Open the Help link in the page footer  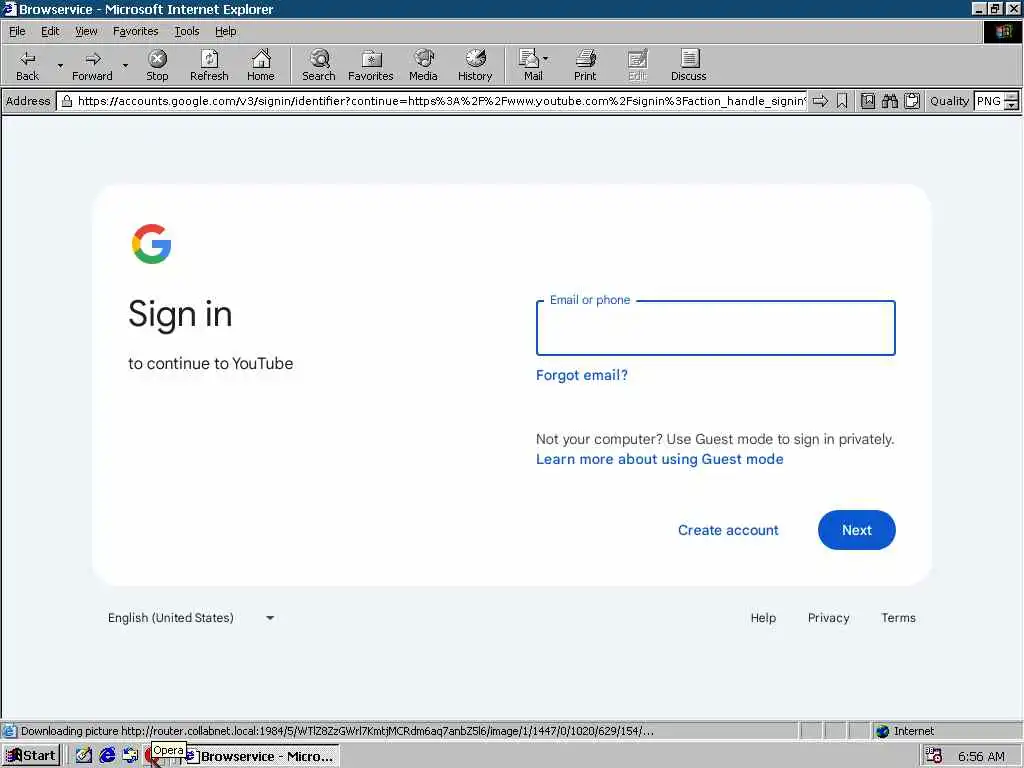[763, 618]
